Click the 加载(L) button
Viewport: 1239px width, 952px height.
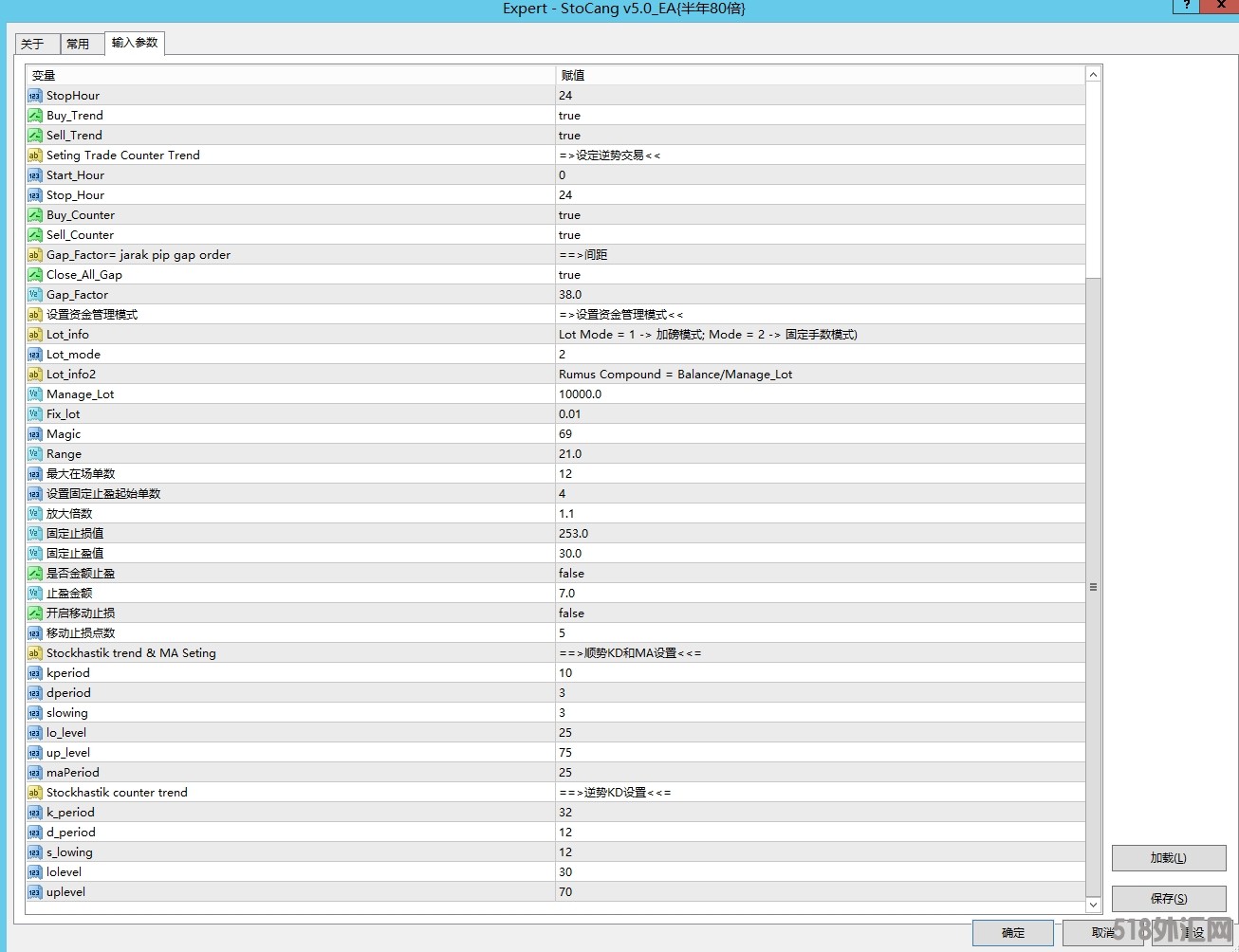point(1169,858)
